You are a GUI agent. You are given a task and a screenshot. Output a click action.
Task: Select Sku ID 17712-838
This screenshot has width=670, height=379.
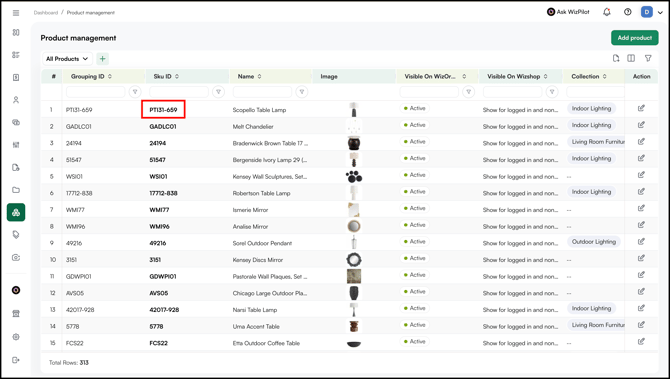pyautogui.click(x=163, y=193)
